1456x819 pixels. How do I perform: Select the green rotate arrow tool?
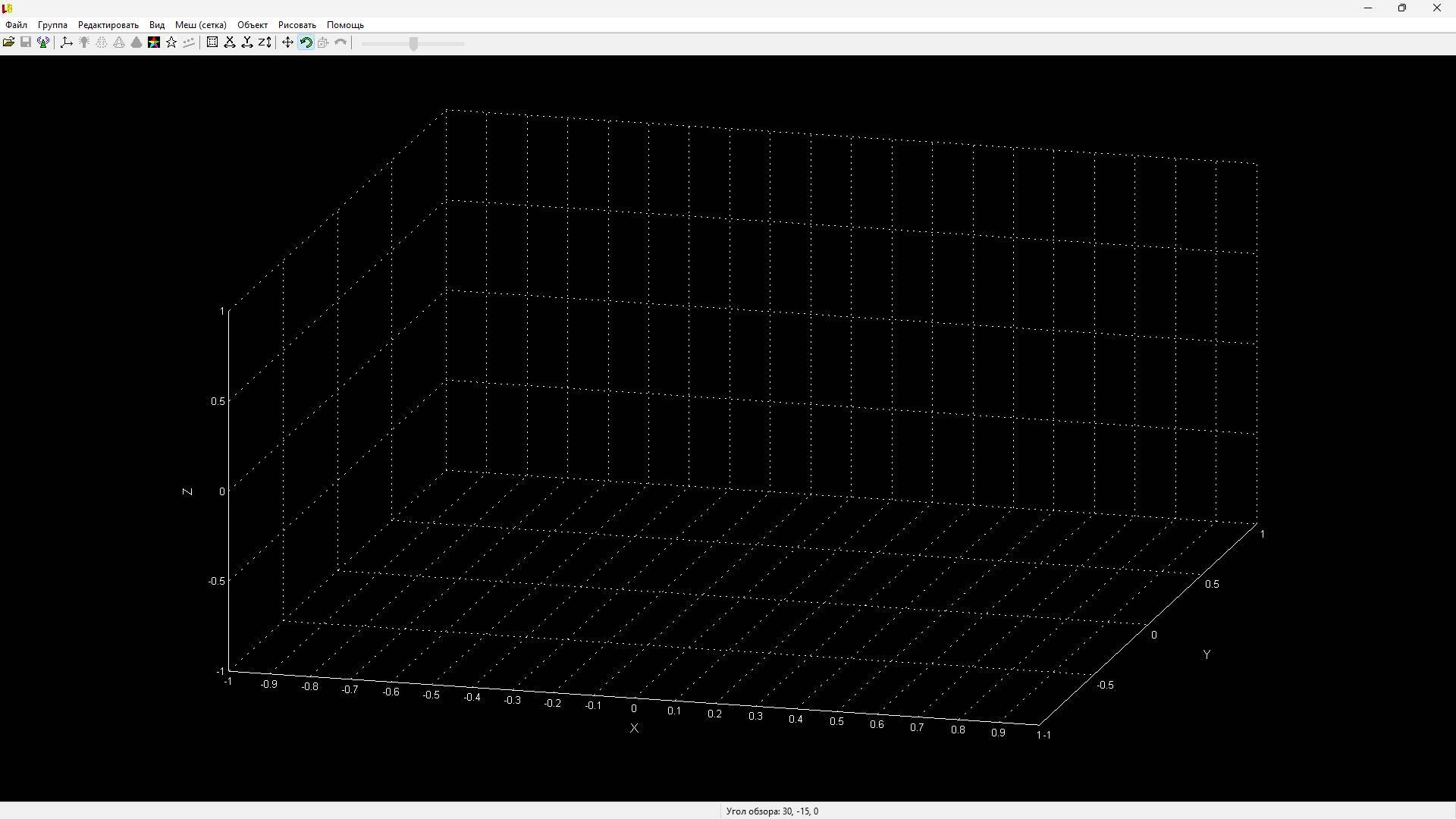[306, 42]
